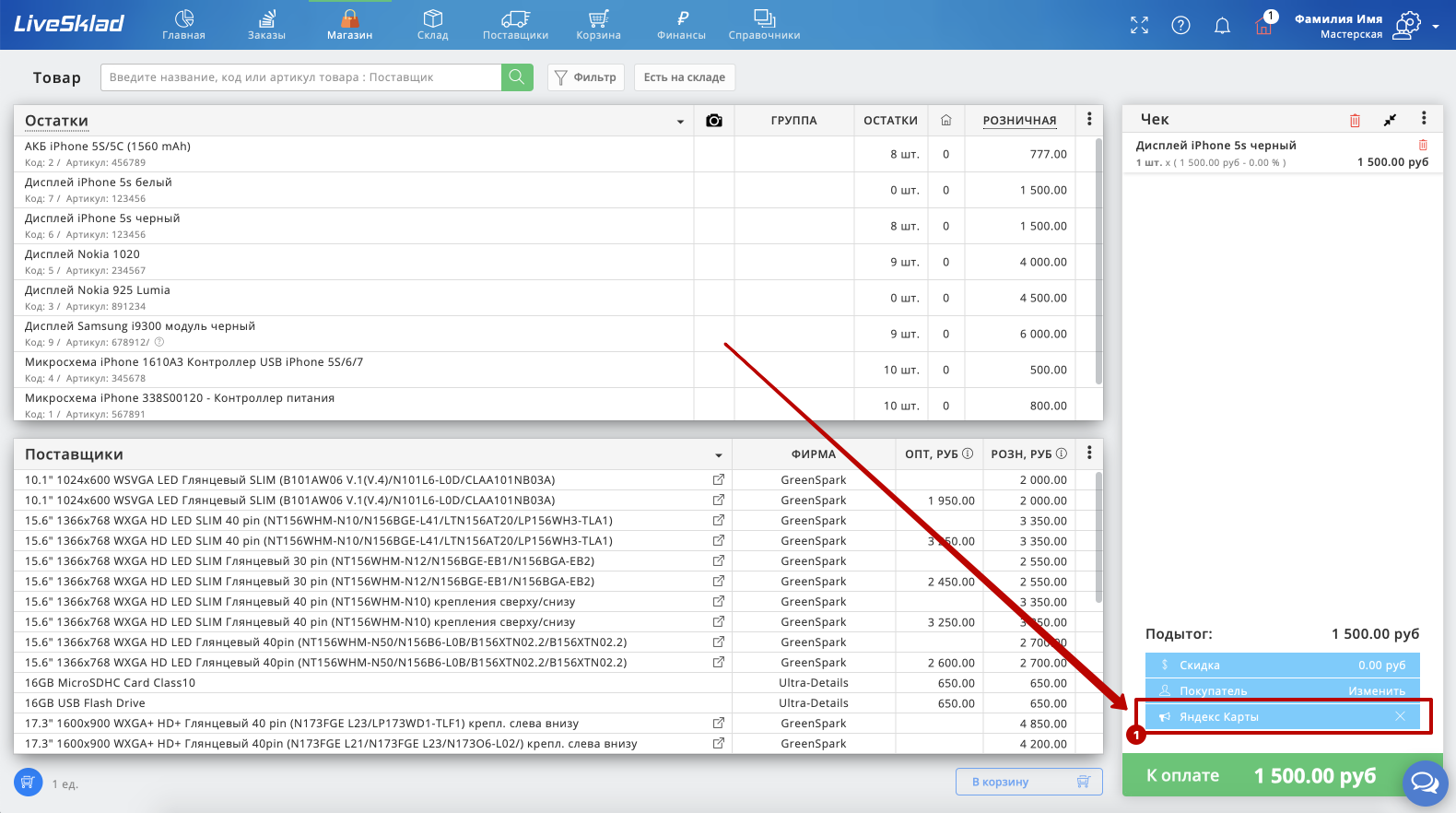Open the blue cart icon bottom left
Image resolution: width=1456 pixels, height=813 pixels.
coord(28,783)
